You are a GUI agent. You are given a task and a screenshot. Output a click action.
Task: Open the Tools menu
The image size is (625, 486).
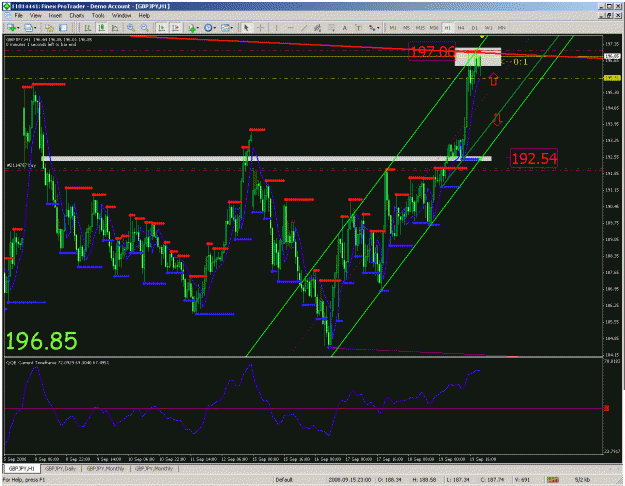98,16
